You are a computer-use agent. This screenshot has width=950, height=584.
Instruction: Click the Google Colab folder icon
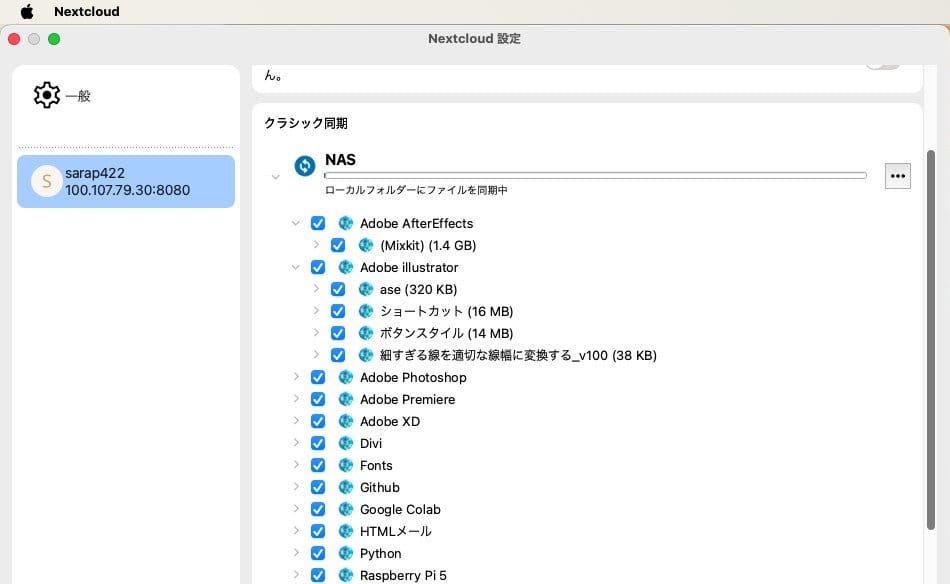point(346,509)
